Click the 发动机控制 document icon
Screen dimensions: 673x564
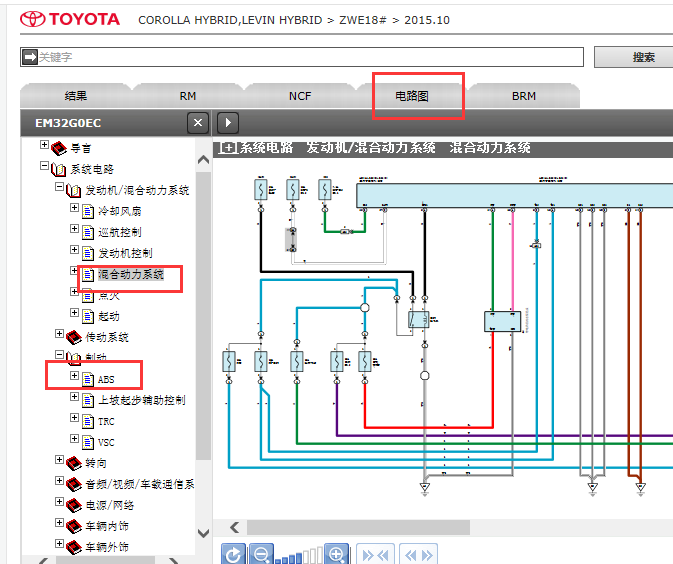[88, 253]
